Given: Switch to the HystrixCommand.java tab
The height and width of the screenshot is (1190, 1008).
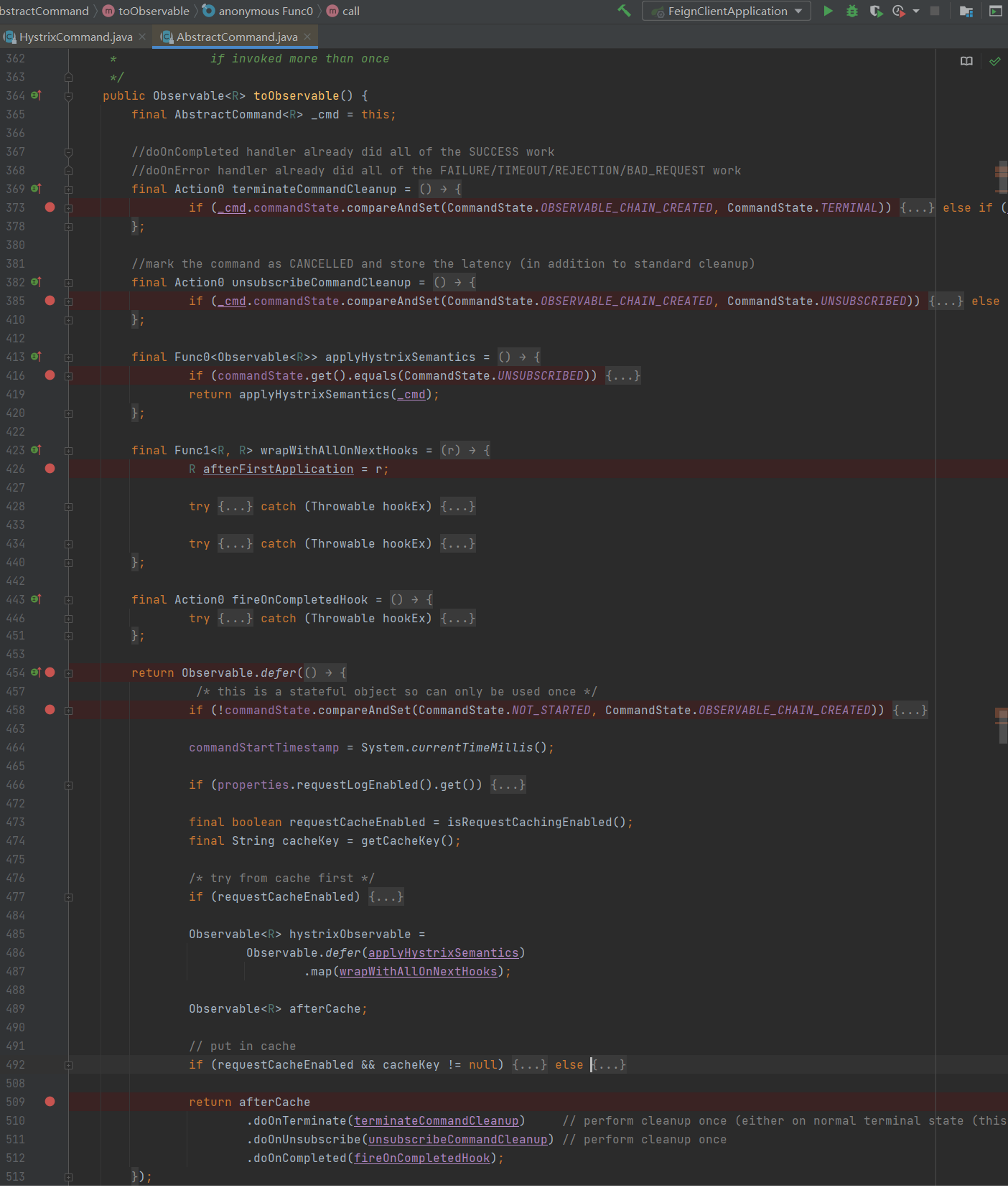Looking at the screenshot, I should 75,37.
